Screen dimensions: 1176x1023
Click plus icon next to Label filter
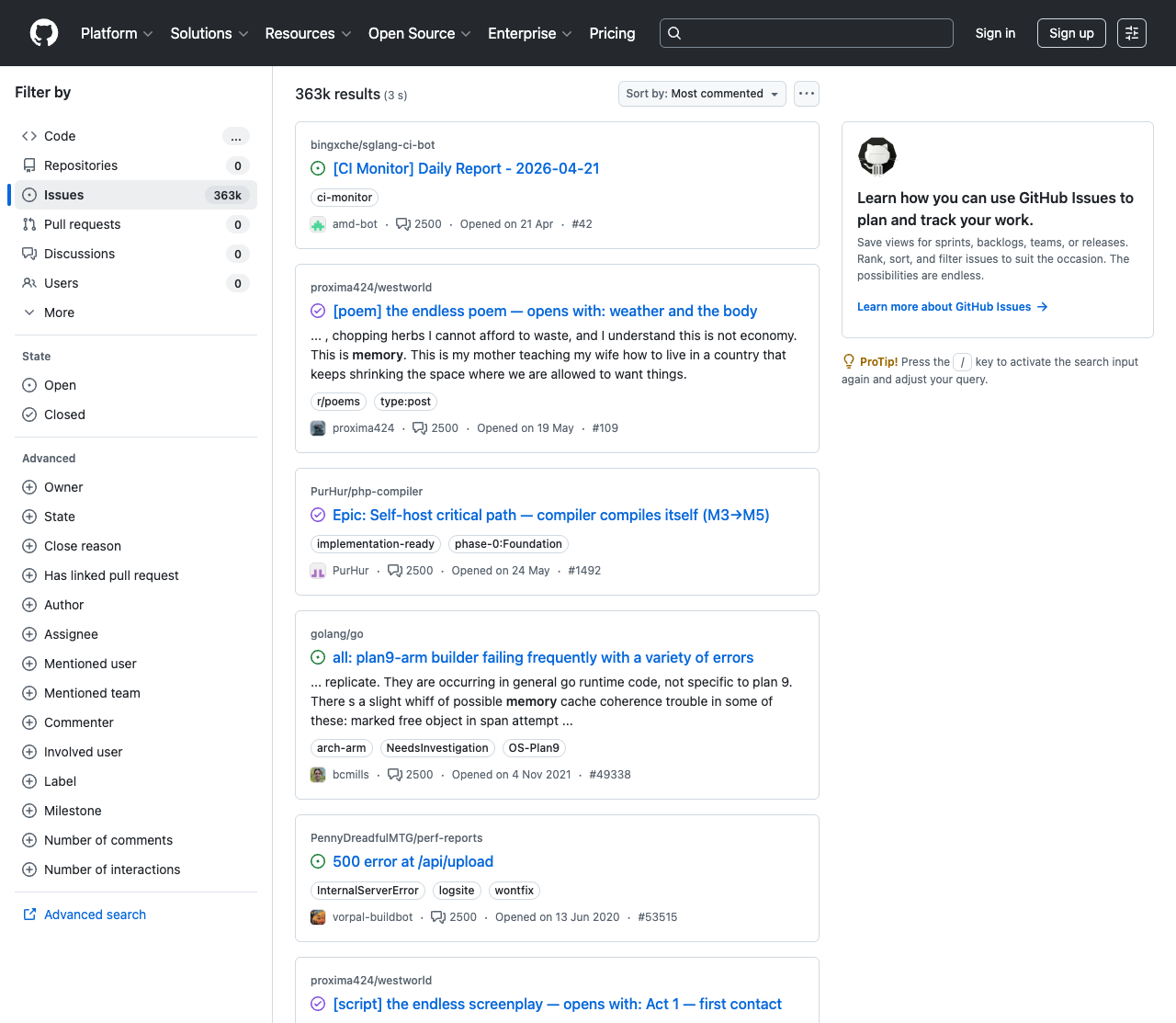(29, 781)
